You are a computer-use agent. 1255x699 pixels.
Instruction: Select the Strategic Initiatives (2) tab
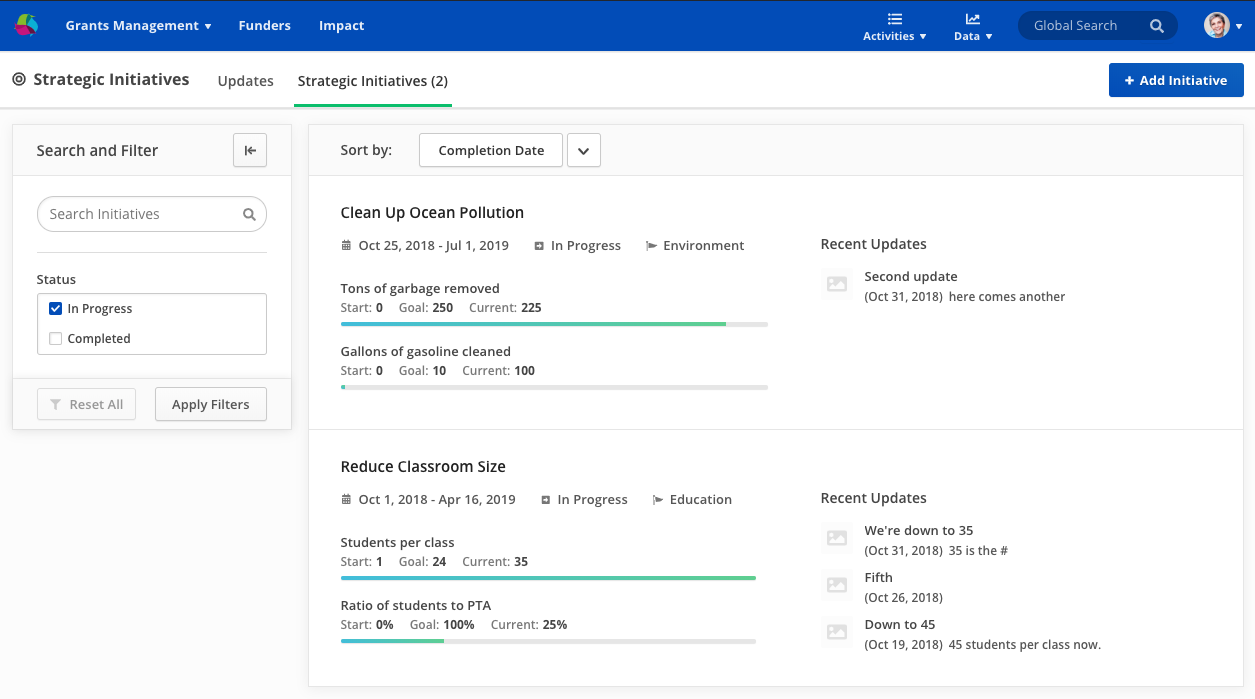pos(373,81)
